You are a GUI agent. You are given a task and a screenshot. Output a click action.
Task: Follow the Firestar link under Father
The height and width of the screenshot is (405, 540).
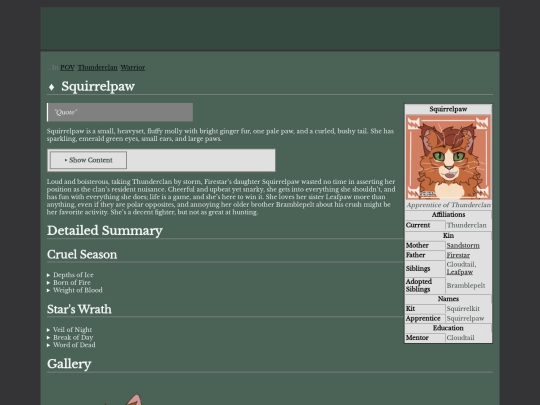coord(458,255)
